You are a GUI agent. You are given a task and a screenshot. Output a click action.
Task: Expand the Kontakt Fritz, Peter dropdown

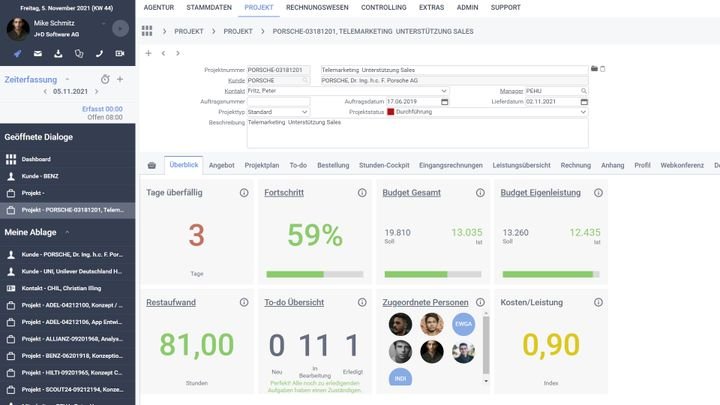coord(443,91)
